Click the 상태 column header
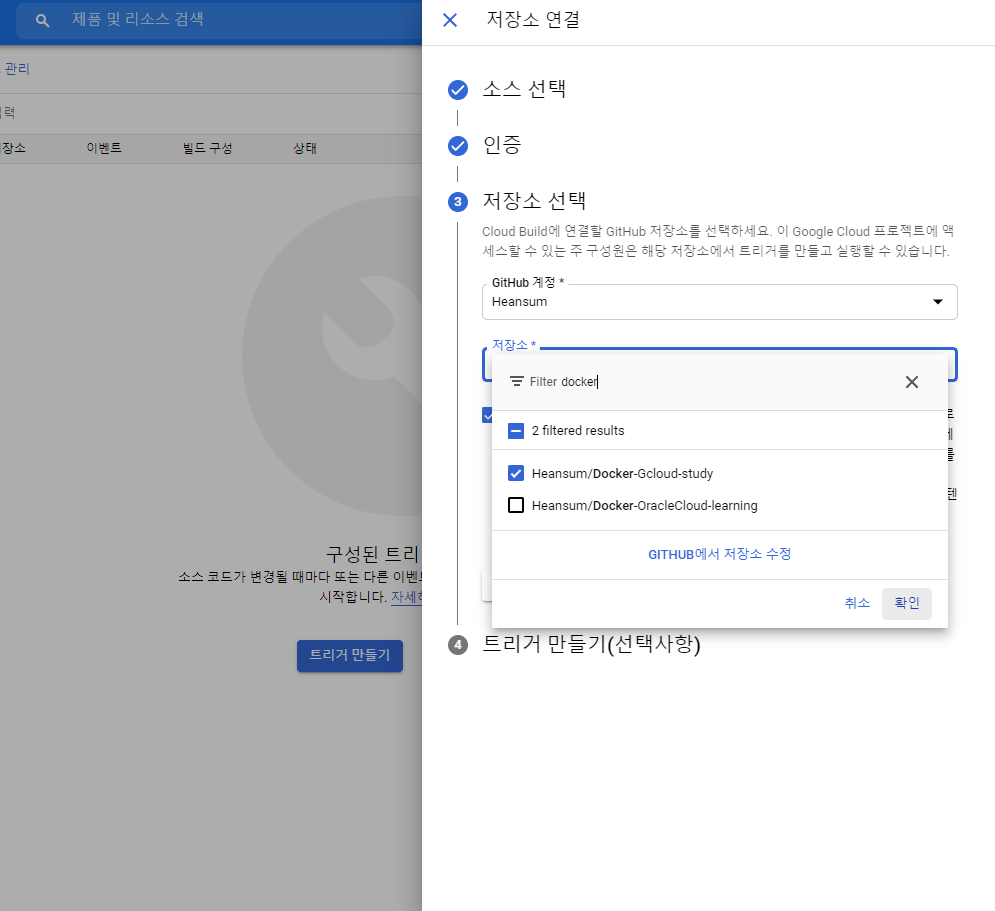This screenshot has width=995, height=911. (x=305, y=148)
